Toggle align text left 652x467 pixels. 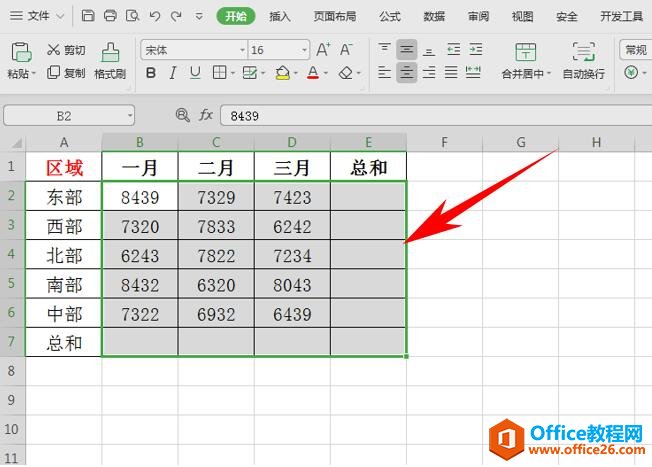point(385,73)
